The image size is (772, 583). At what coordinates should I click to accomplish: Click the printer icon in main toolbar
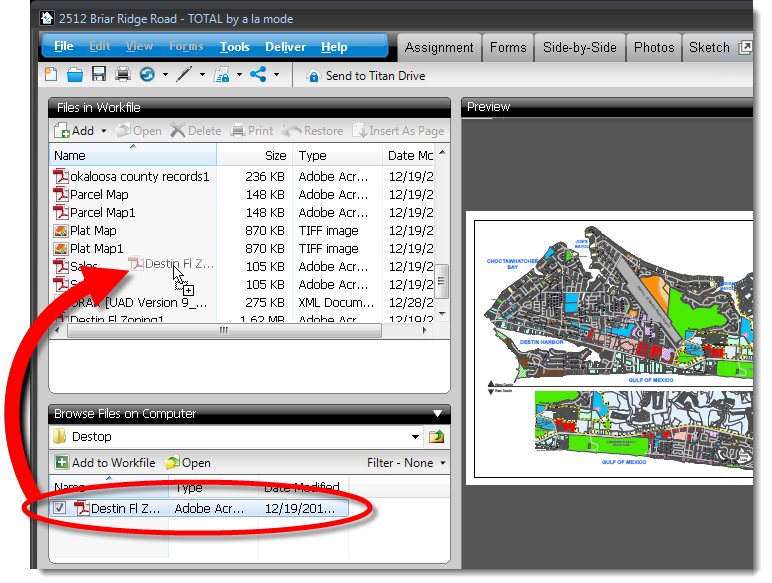pyautogui.click(x=122, y=75)
